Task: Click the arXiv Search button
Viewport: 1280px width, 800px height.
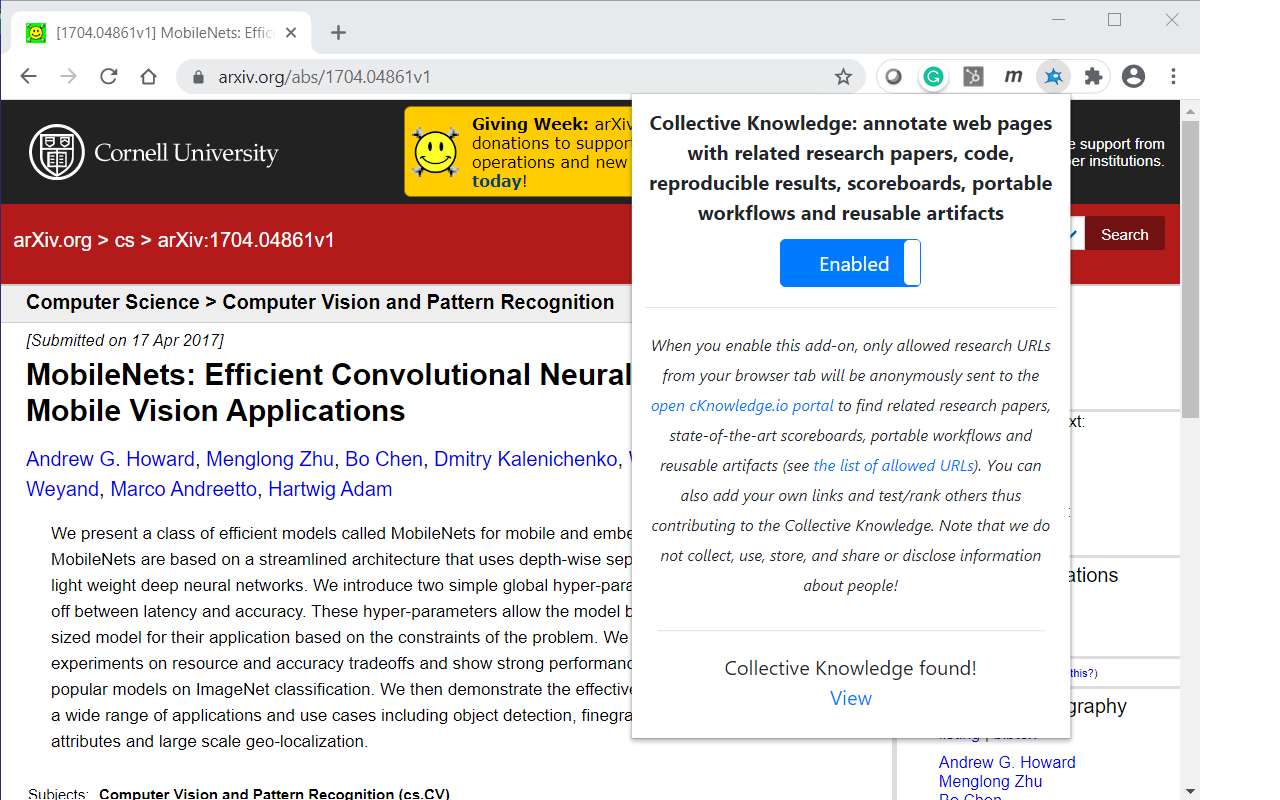Action: (x=1124, y=234)
